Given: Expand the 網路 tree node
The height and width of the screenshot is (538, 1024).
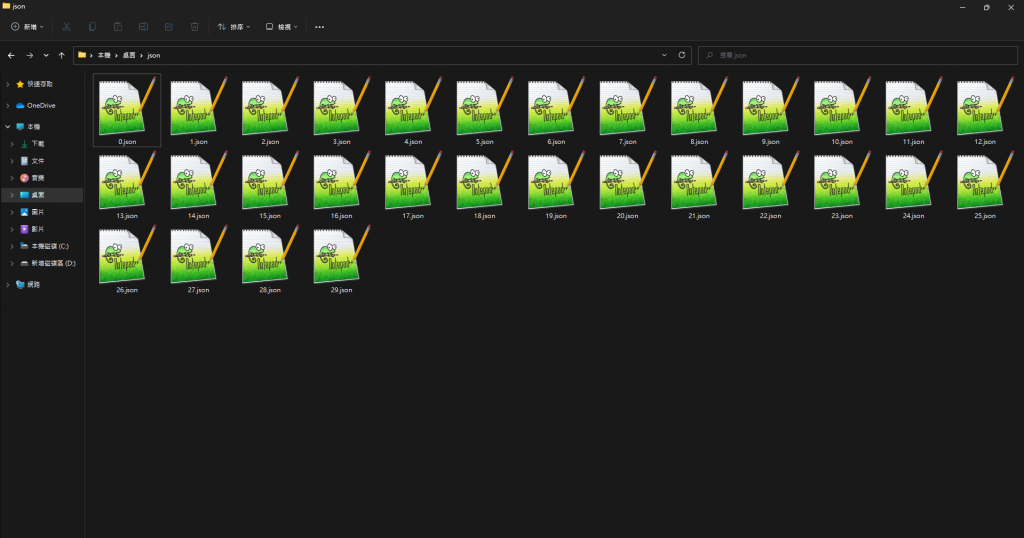Looking at the screenshot, I should pos(8,285).
